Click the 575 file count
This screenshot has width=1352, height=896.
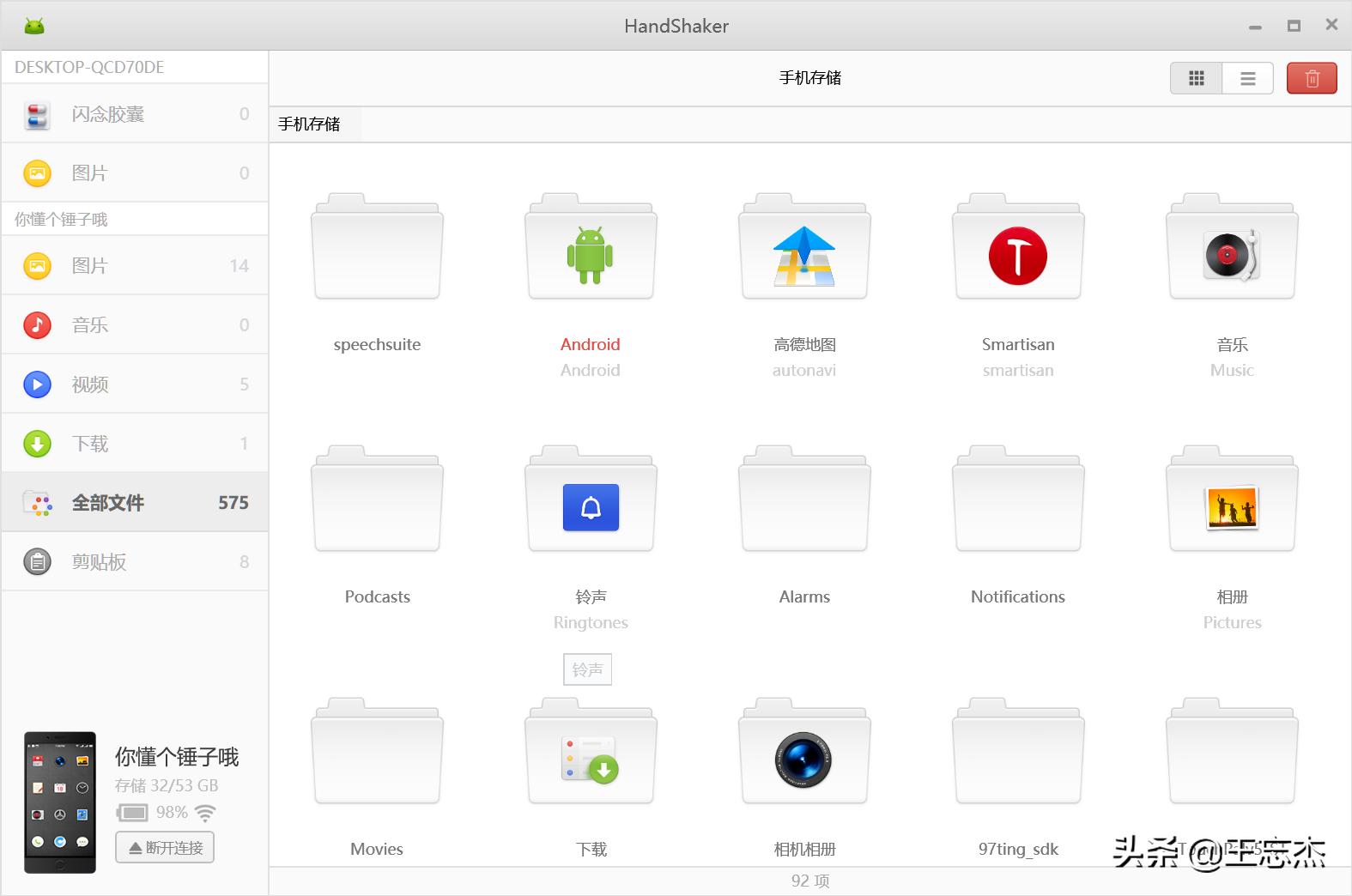[x=233, y=502]
